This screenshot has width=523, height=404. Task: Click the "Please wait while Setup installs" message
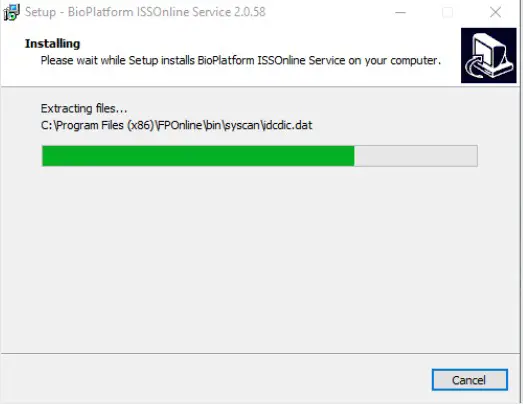(117, 60)
